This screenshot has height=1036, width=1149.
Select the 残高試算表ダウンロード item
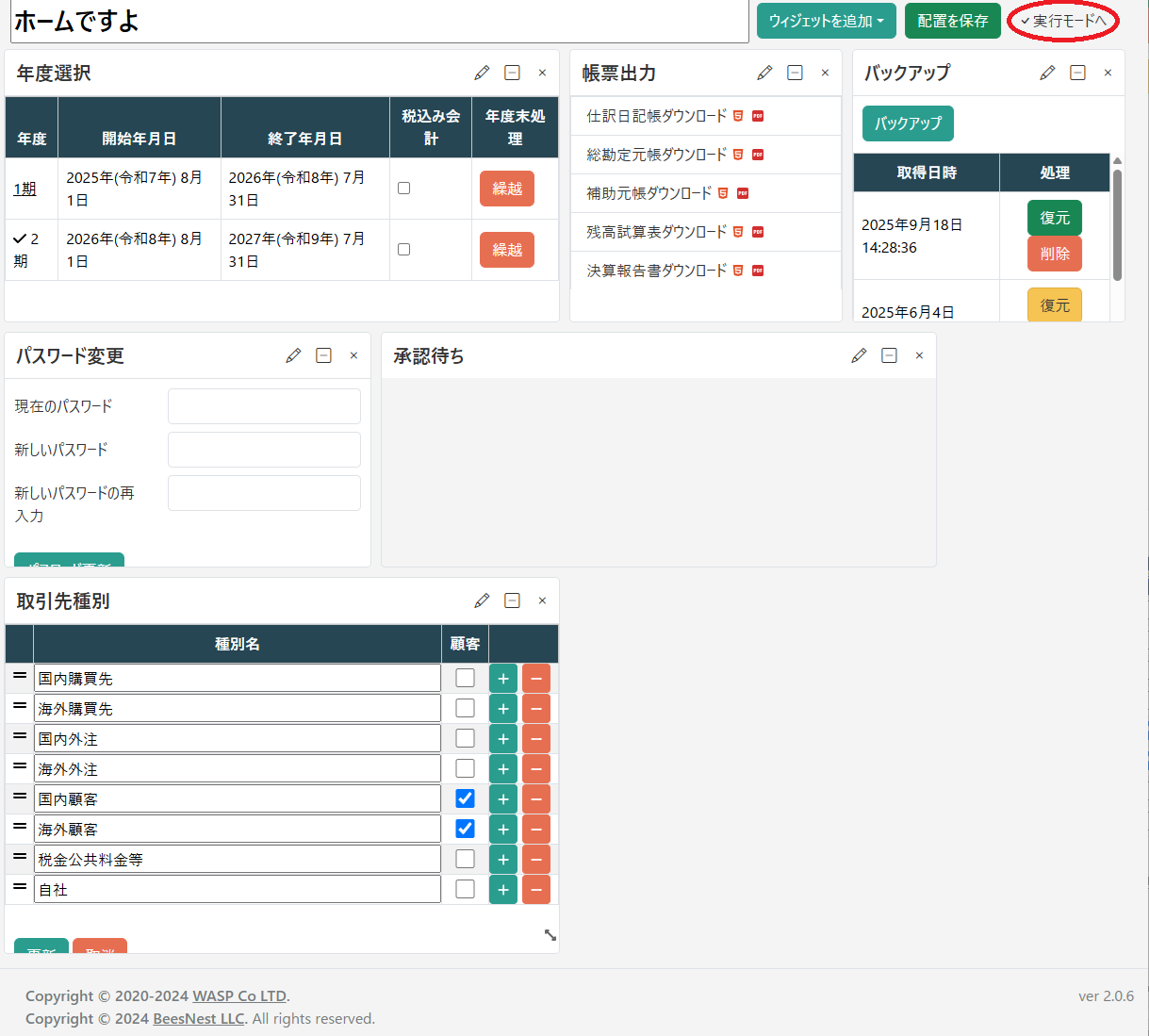[657, 232]
